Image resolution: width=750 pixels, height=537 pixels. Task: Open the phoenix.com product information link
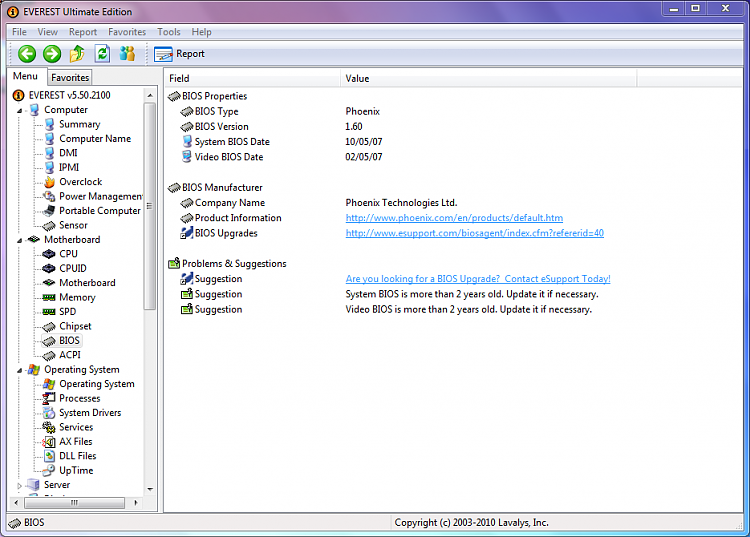(454, 218)
